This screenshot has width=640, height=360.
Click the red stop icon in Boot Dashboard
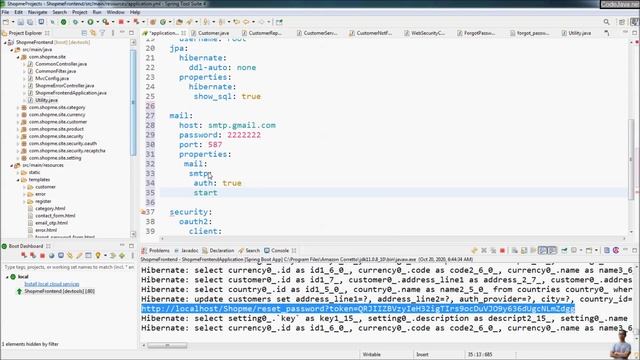pyautogui.click(x=42, y=256)
